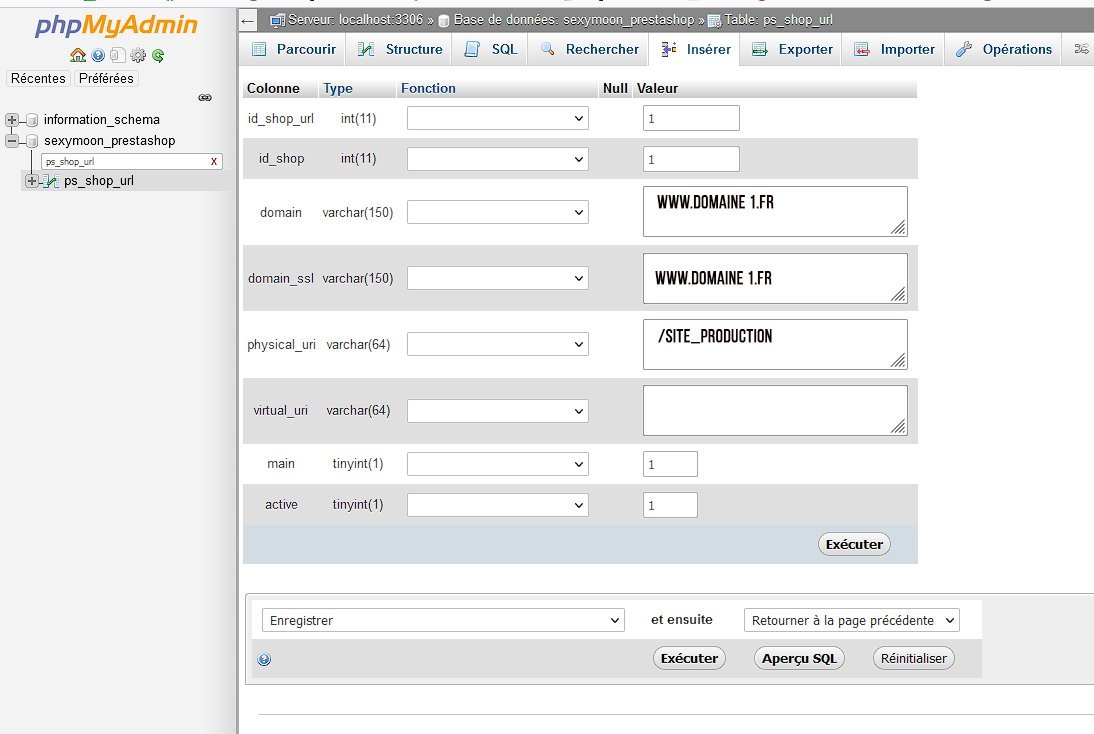Open the 'Retourner à la page précédente' dropdown
Image resolution: width=1094 pixels, height=734 pixels.
point(852,620)
